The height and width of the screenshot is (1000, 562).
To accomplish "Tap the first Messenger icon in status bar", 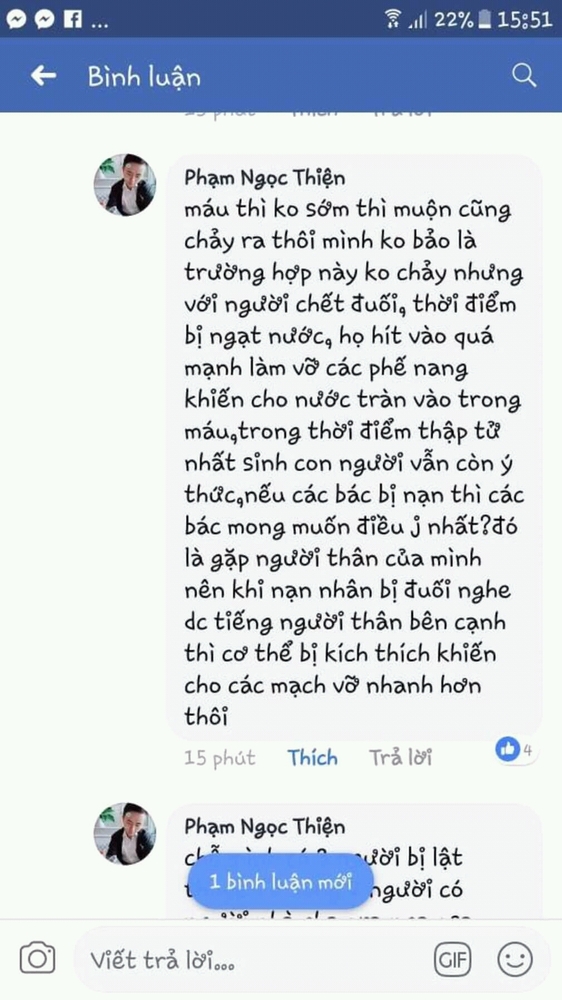I will pyautogui.click(x=16, y=20).
